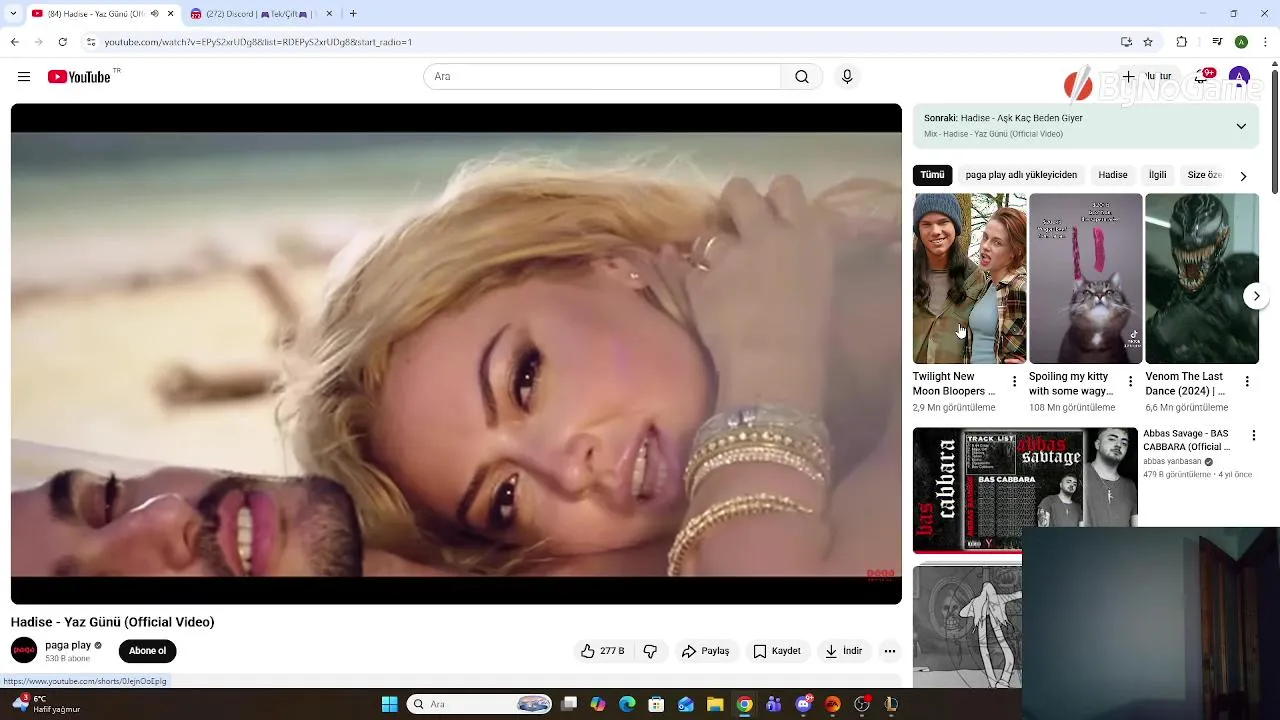The width and height of the screenshot is (1280, 720).
Task: Open options for Twilight New Moon short
Action: [x=1014, y=382]
